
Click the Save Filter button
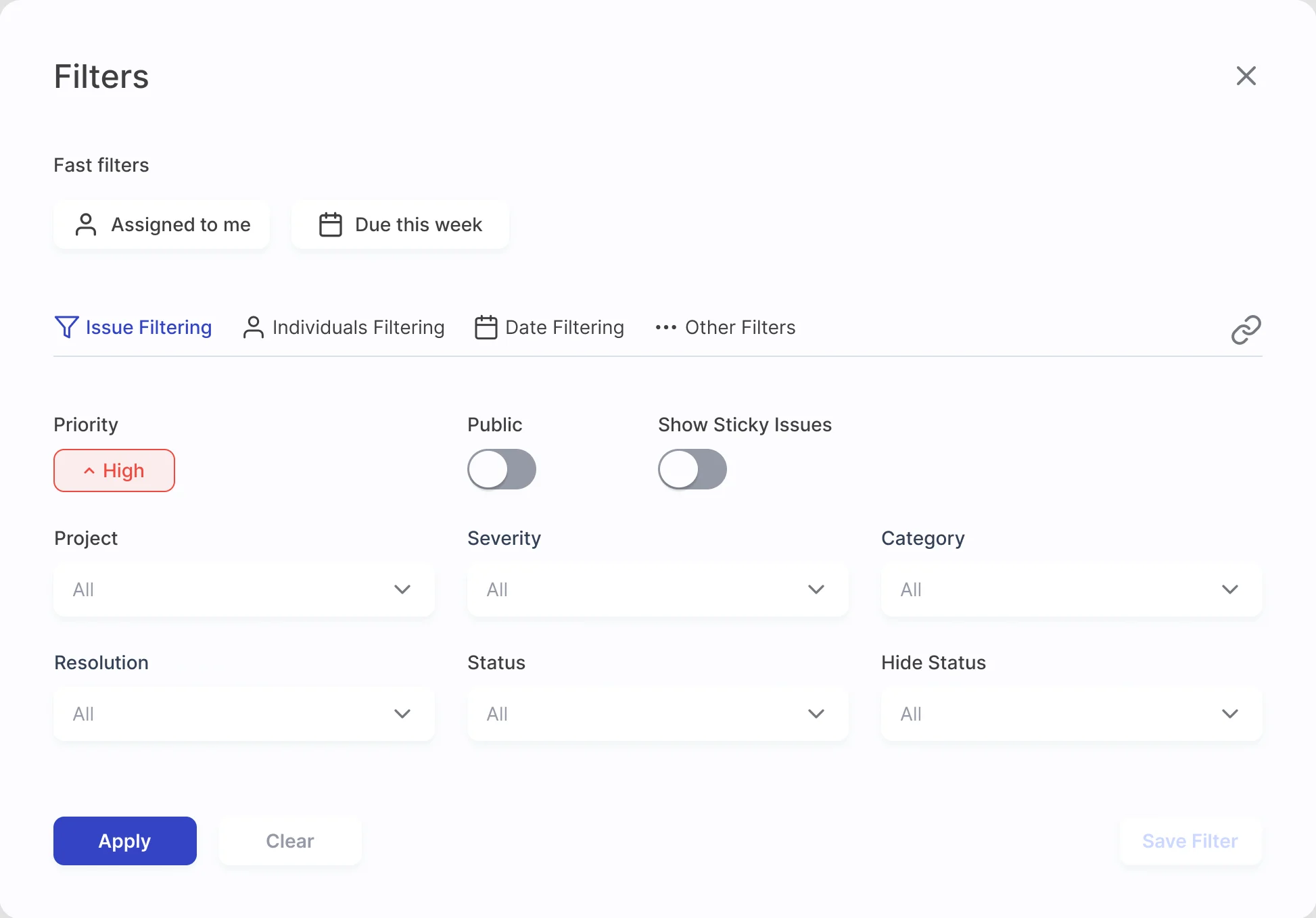pos(1190,841)
